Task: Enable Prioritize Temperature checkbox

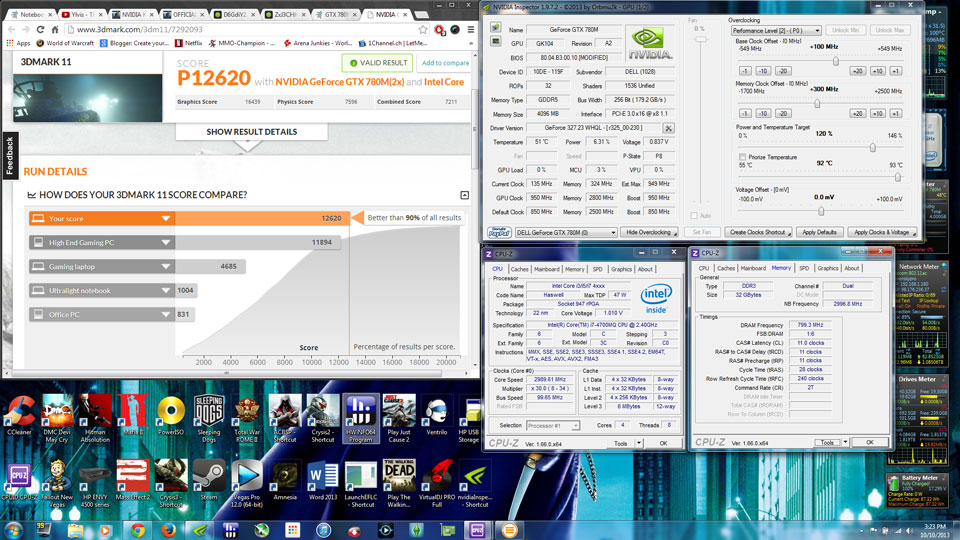Action: pos(742,157)
